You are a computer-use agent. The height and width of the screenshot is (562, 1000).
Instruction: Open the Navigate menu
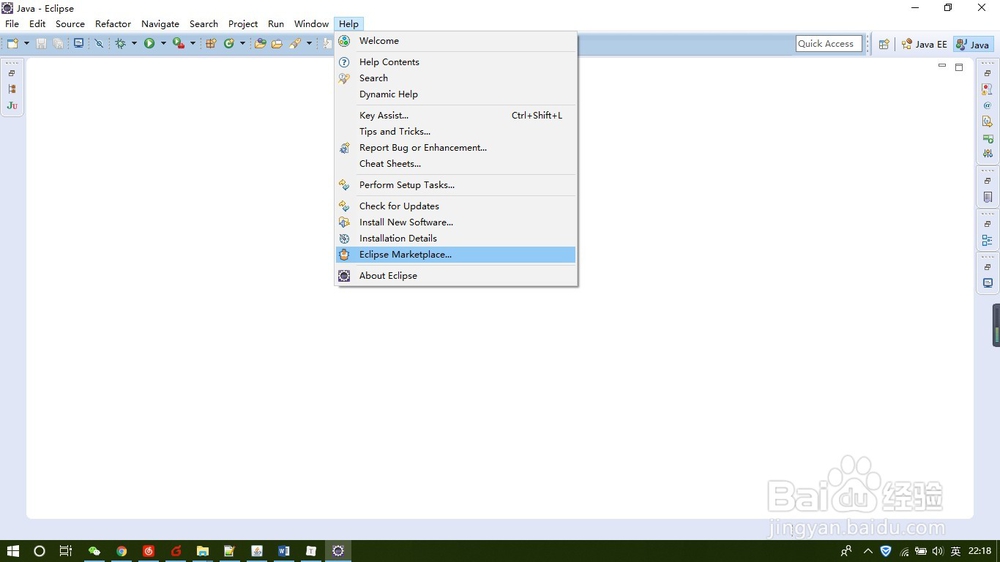[160, 24]
